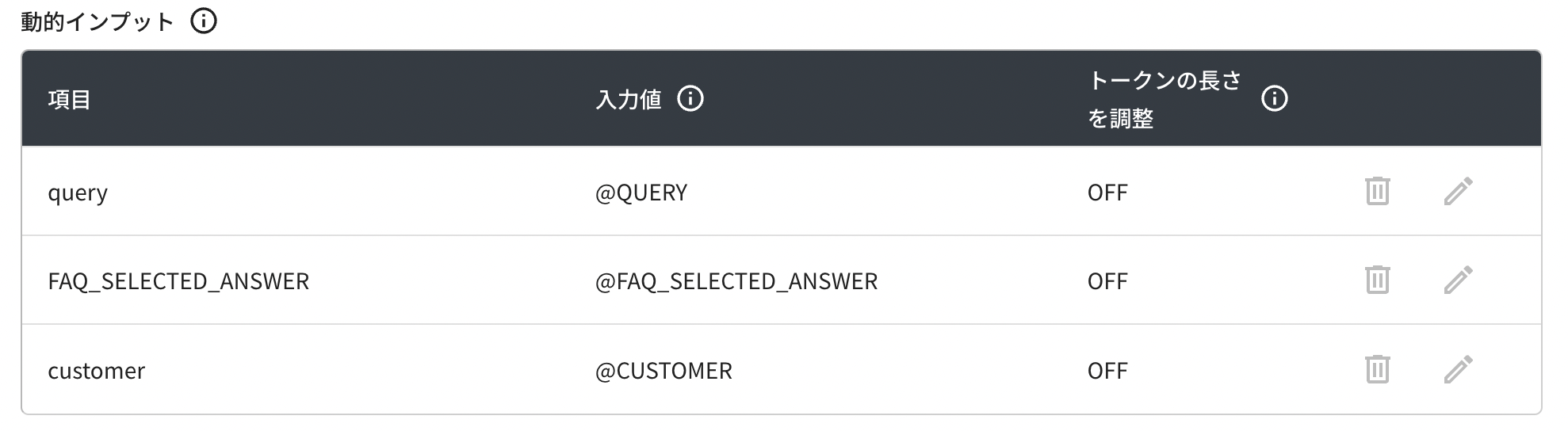Select the FAQ_SELECTED_ANSWER item name
This screenshot has width=1568, height=431.
coord(178,281)
